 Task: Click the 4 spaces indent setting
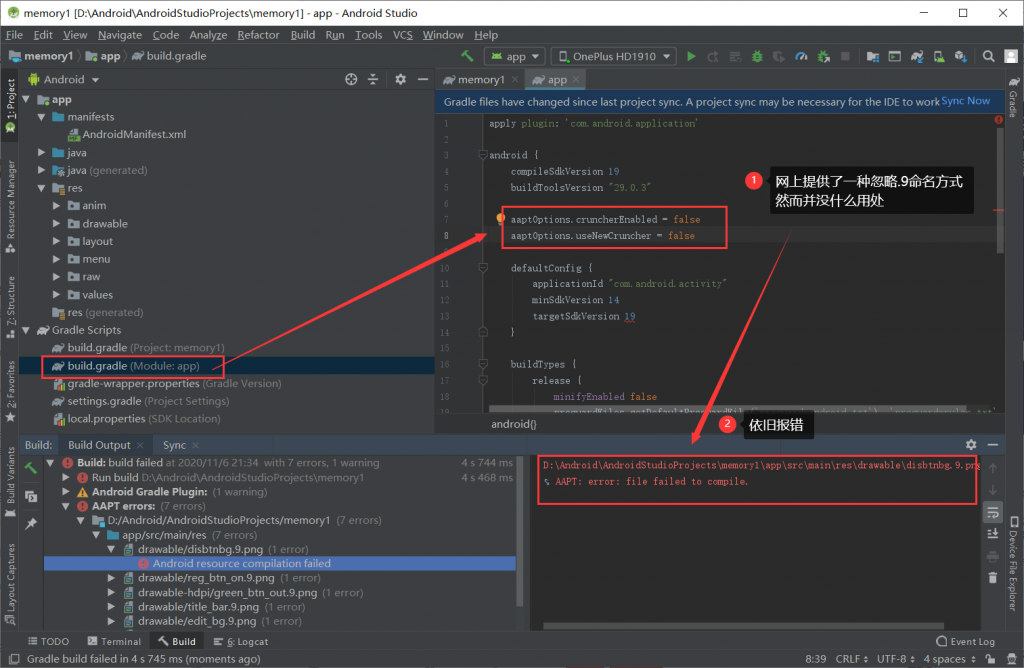click(948, 659)
